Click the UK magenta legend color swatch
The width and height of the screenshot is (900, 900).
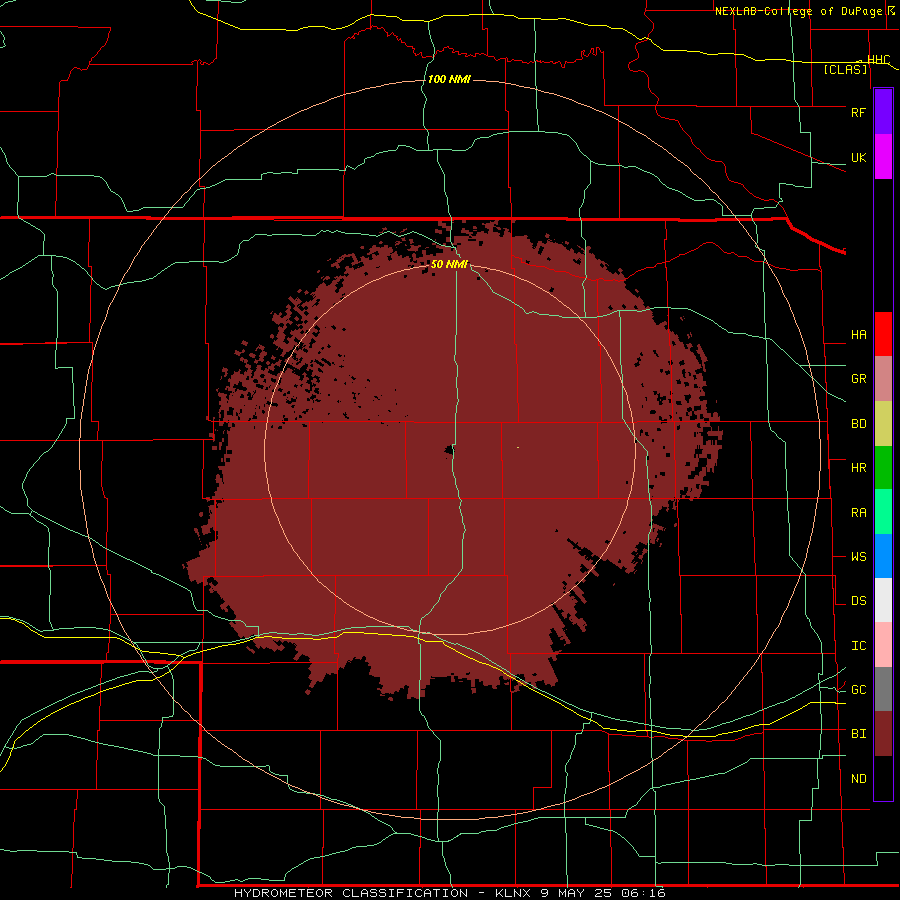click(883, 156)
